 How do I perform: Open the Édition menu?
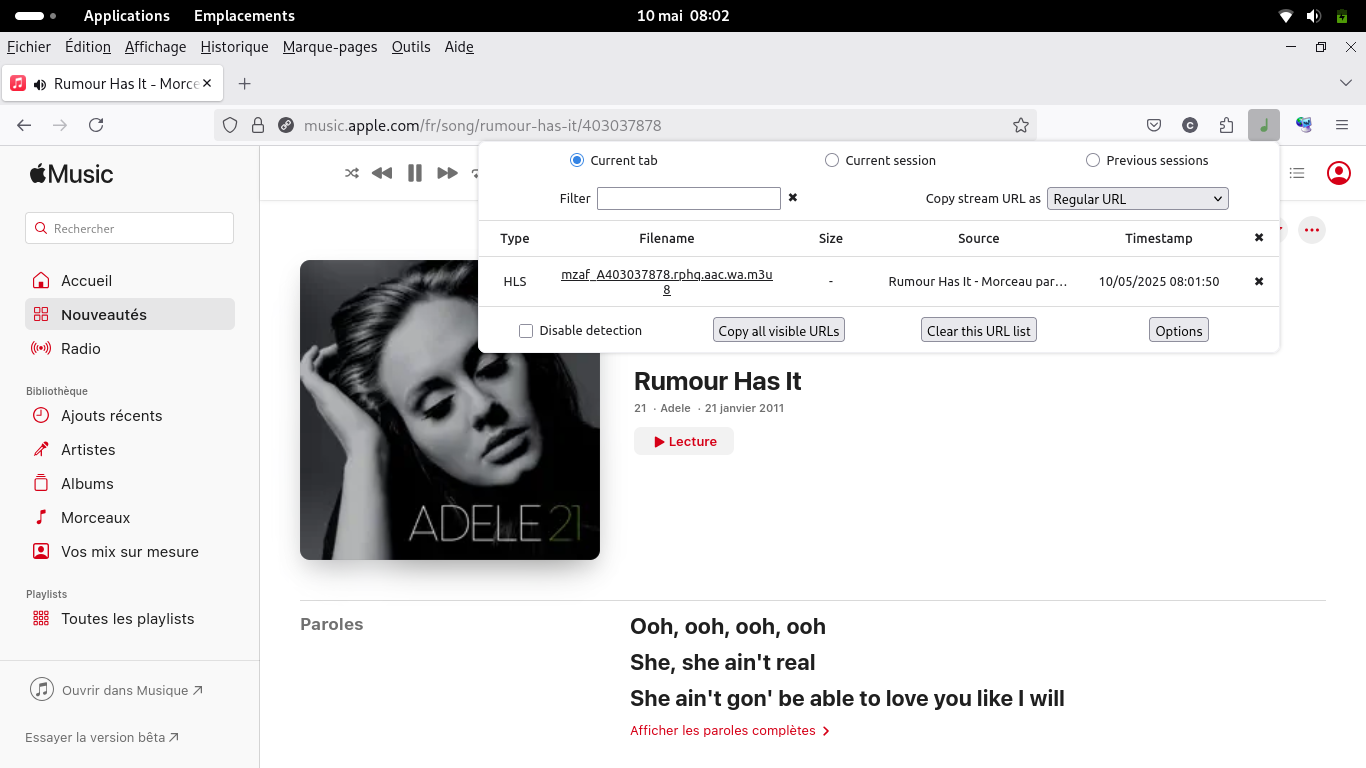point(88,47)
